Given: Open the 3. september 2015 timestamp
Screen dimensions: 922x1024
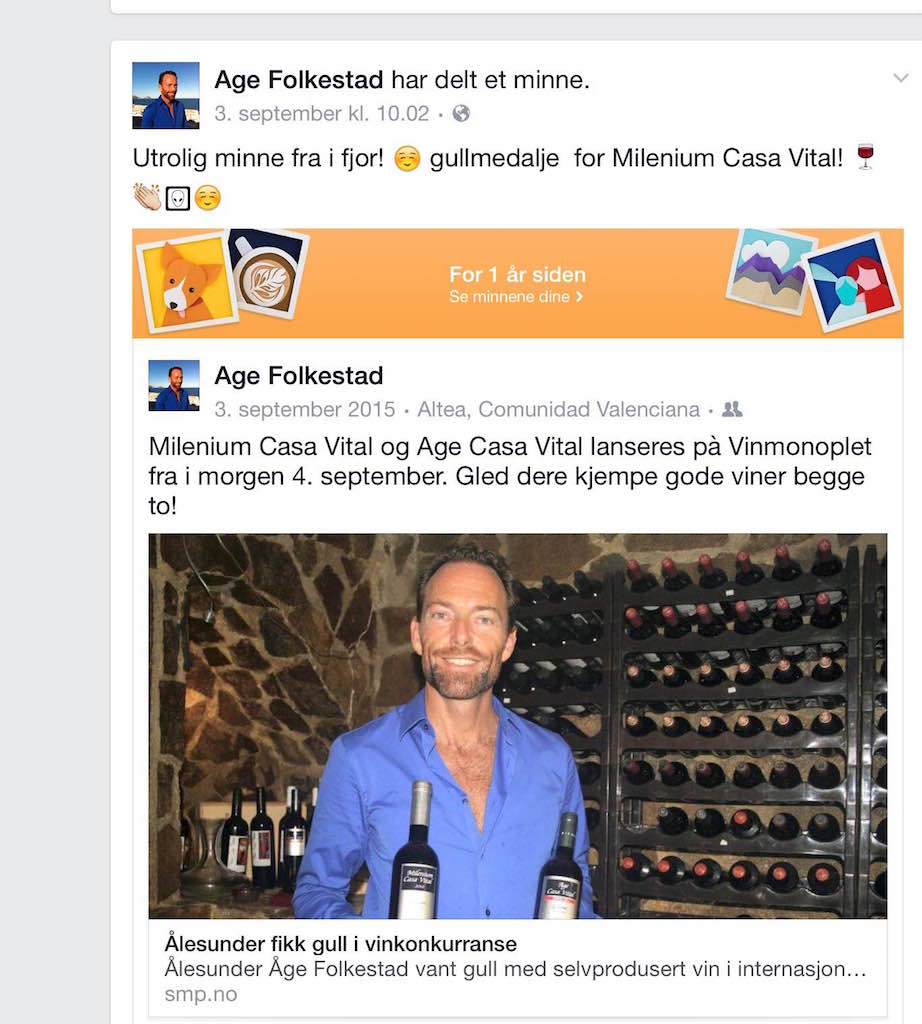Looking at the screenshot, I should 304,409.
